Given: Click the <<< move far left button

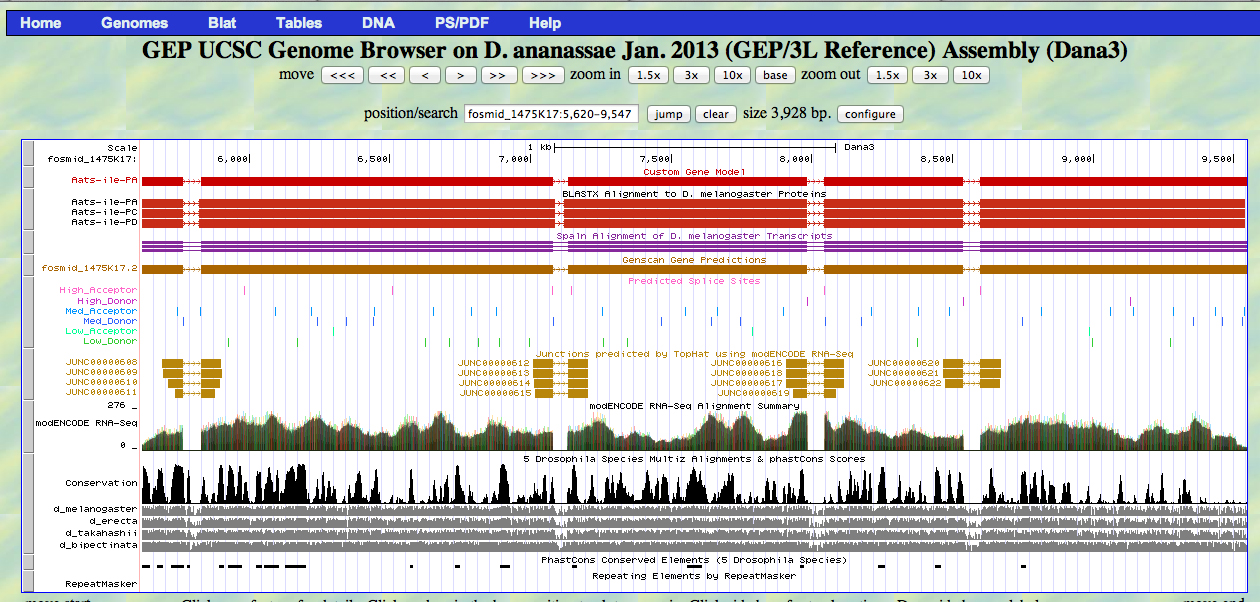Looking at the screenshot, I should click(342, 75).
